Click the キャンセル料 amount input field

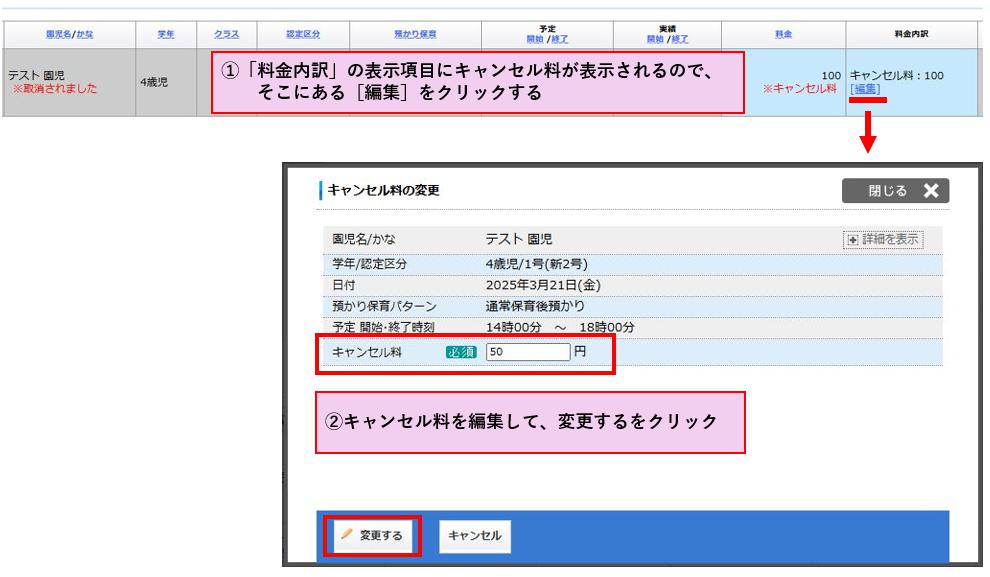click(x=527, y=352)
